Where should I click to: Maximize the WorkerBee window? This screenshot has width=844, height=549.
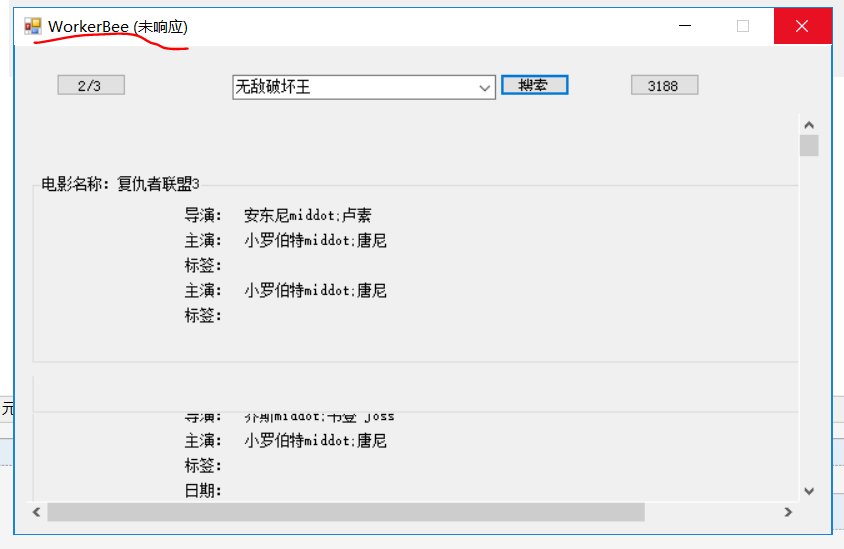[x=743, y=26]
